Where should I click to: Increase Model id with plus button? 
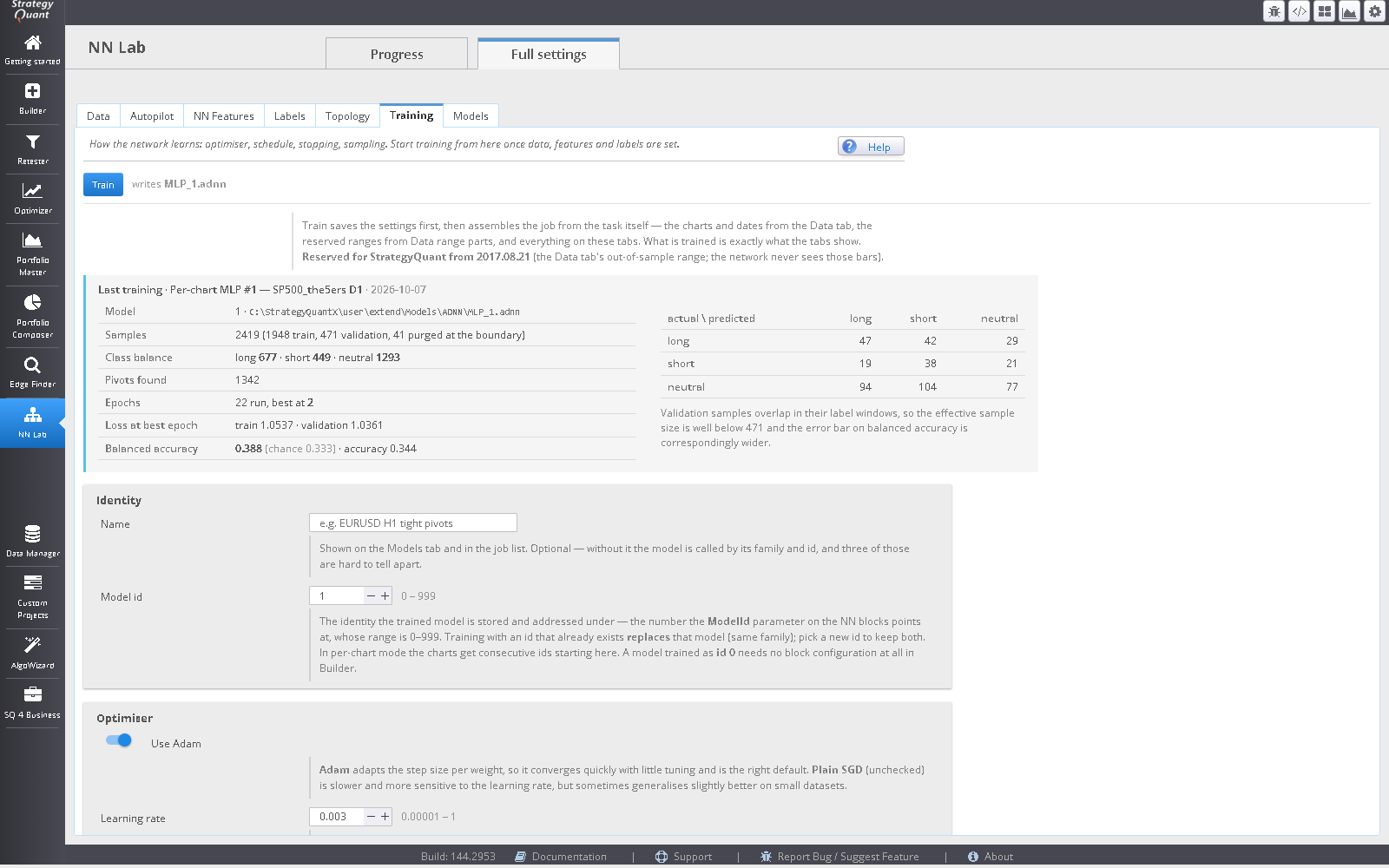coord(385,596)
